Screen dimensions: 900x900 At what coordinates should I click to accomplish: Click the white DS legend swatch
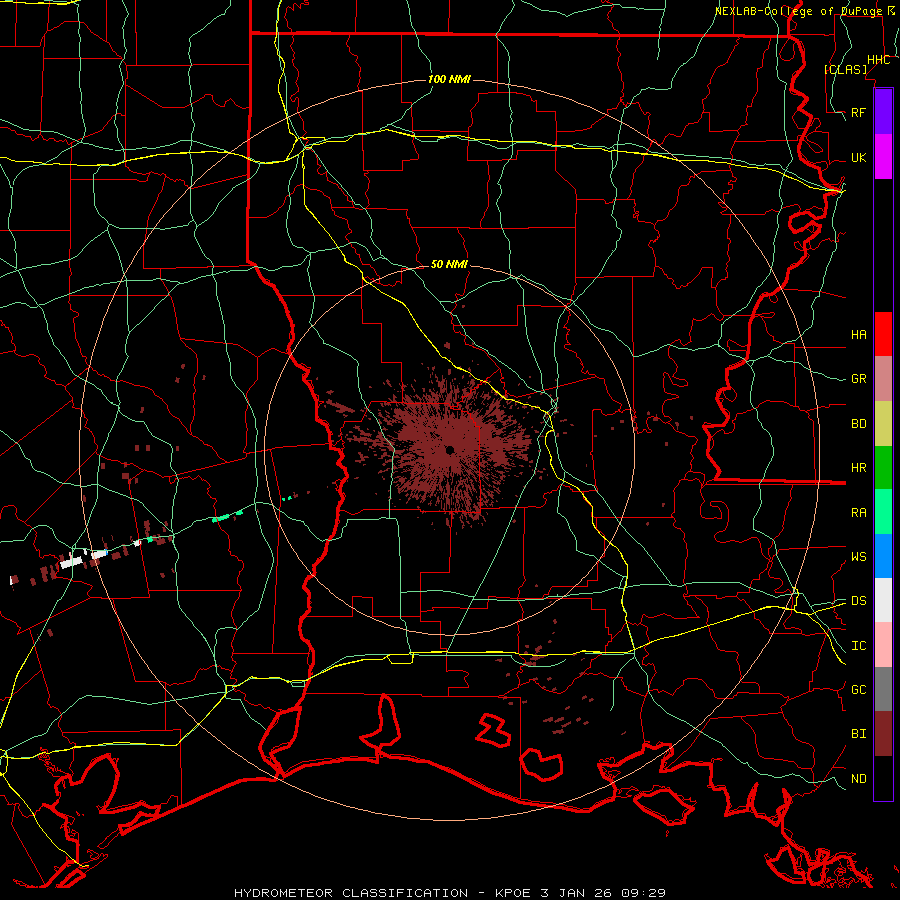tap(883, 600)
